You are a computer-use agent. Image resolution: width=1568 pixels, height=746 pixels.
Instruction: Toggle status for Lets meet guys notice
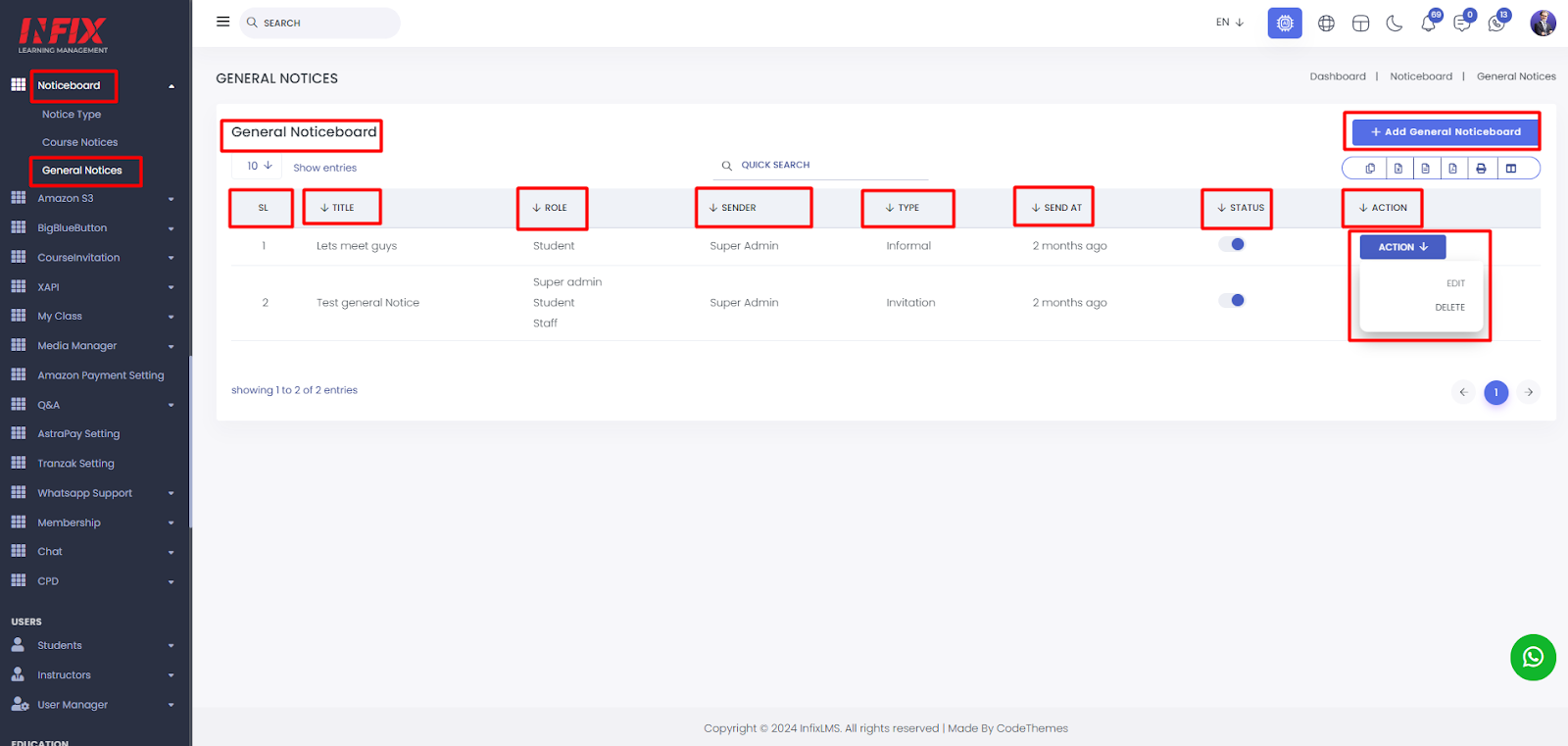tap(1232, 244)
